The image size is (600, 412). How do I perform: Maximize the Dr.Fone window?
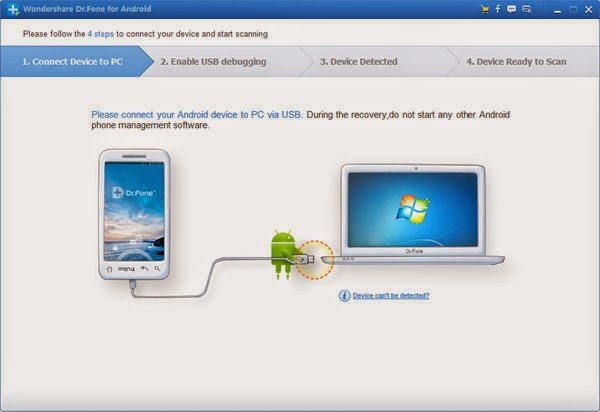pyautogui.click(x=573, y=10)
